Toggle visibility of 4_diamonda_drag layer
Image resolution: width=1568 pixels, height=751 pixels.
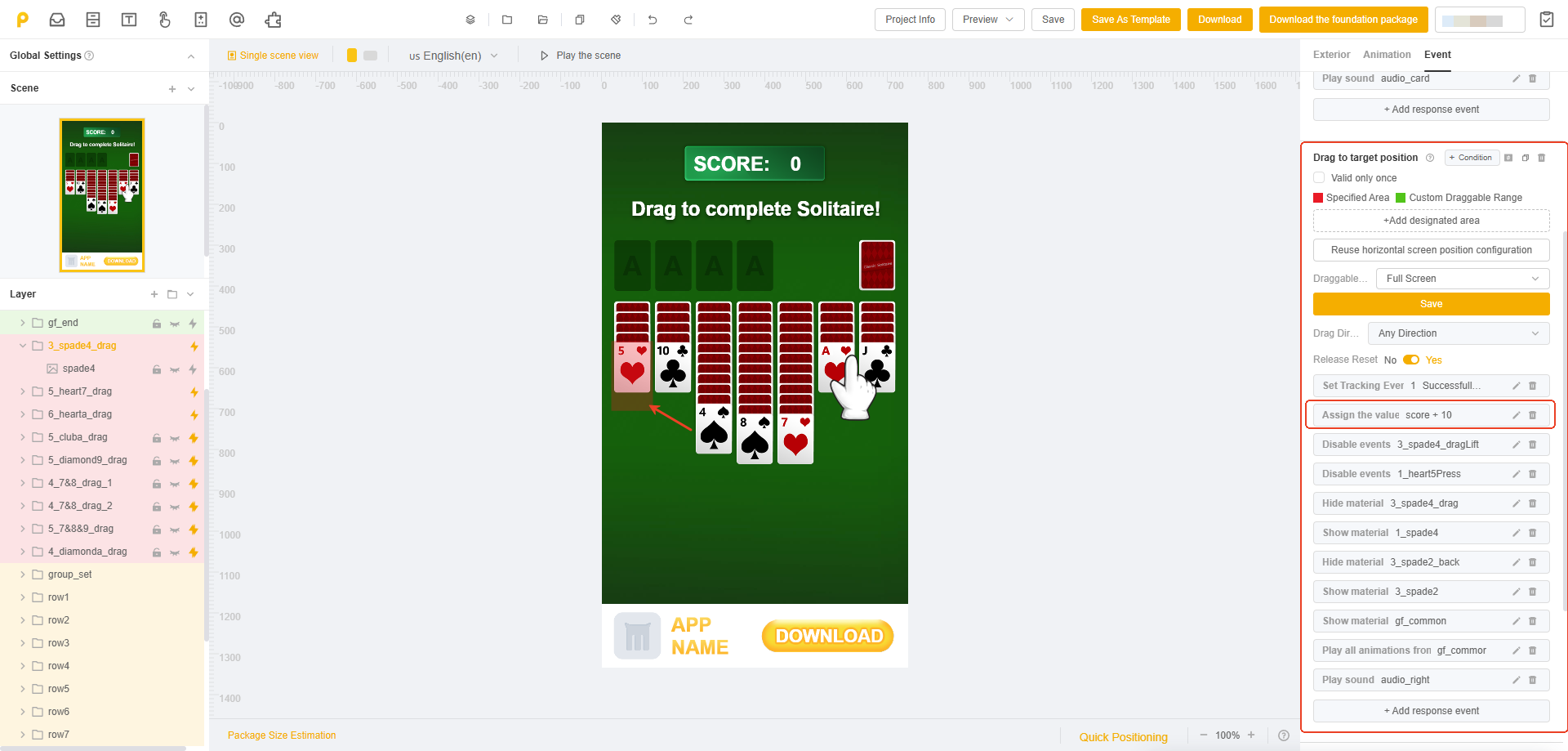(175, 552)
